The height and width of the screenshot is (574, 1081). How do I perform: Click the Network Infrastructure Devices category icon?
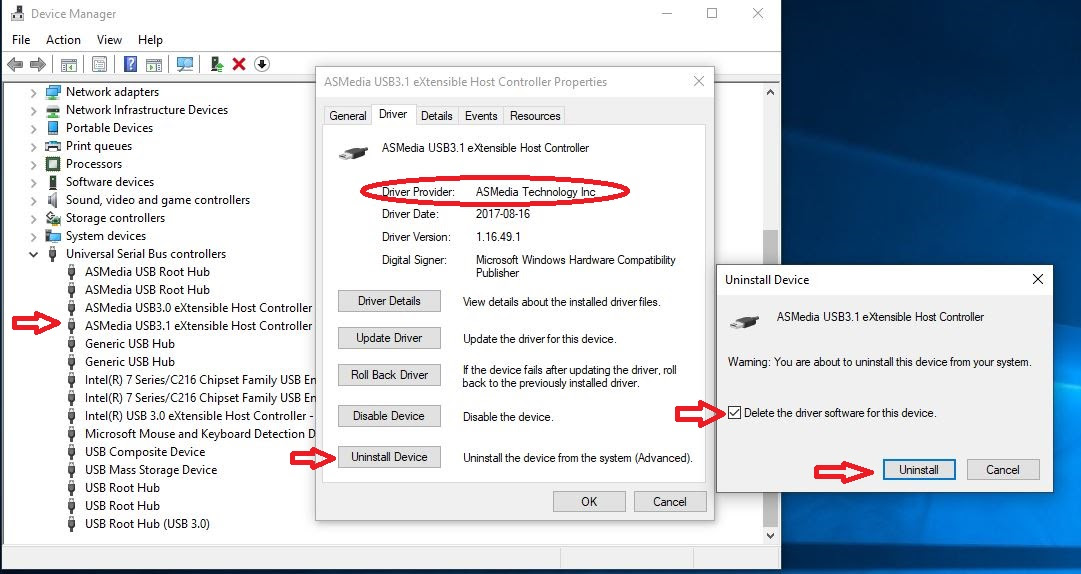point(53,110)
